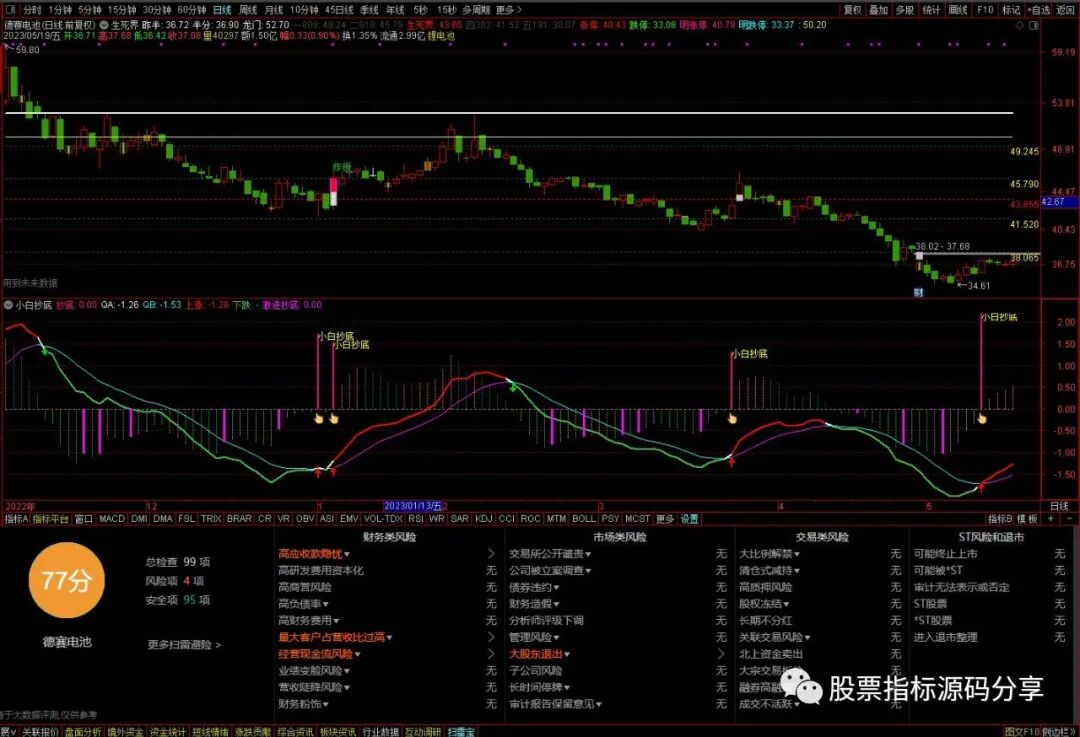Select the MACD indicator tab
The image size is (1080, 737).
click(x=112, y=519)
